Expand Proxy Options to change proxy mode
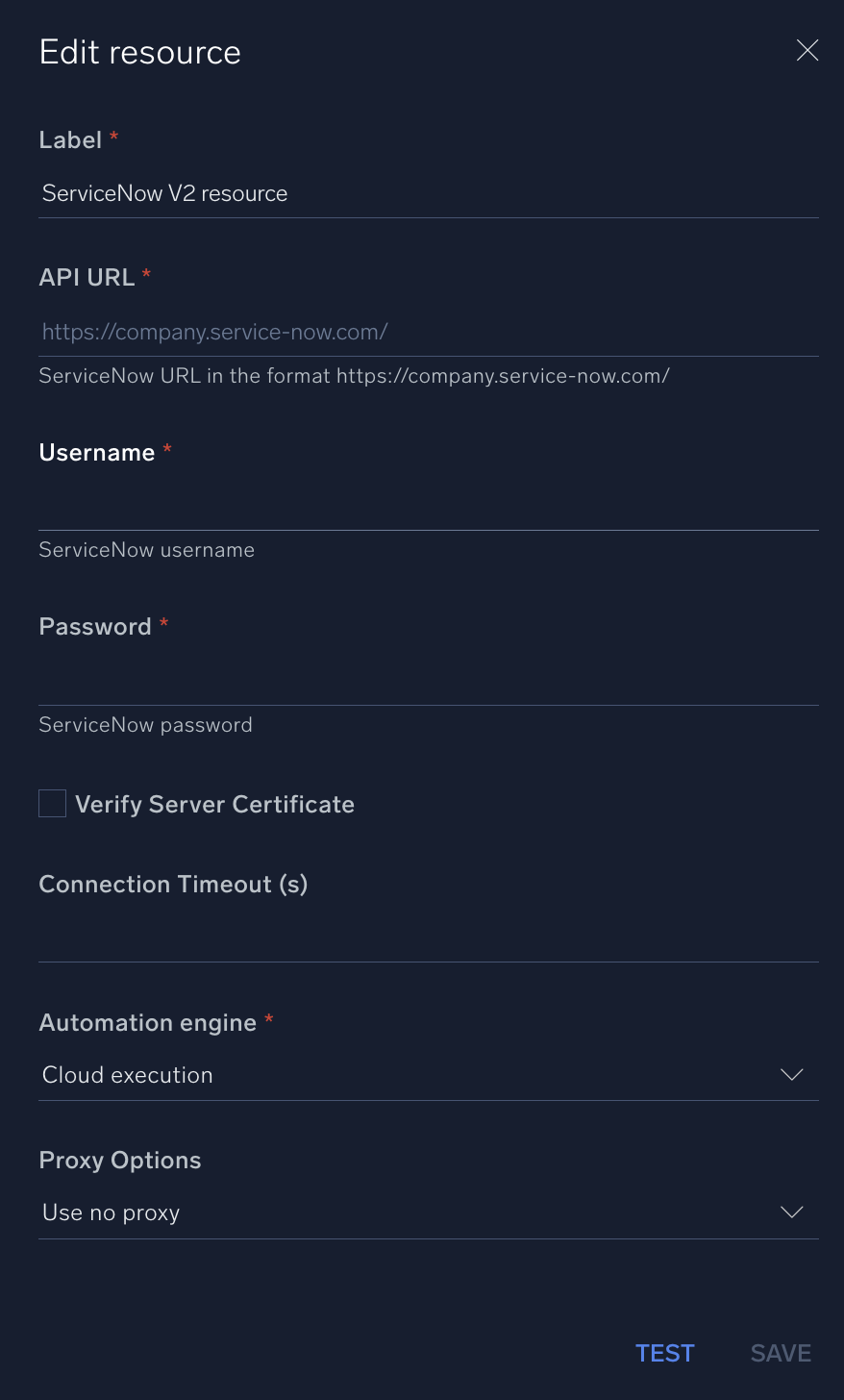 click(790, 1212)
